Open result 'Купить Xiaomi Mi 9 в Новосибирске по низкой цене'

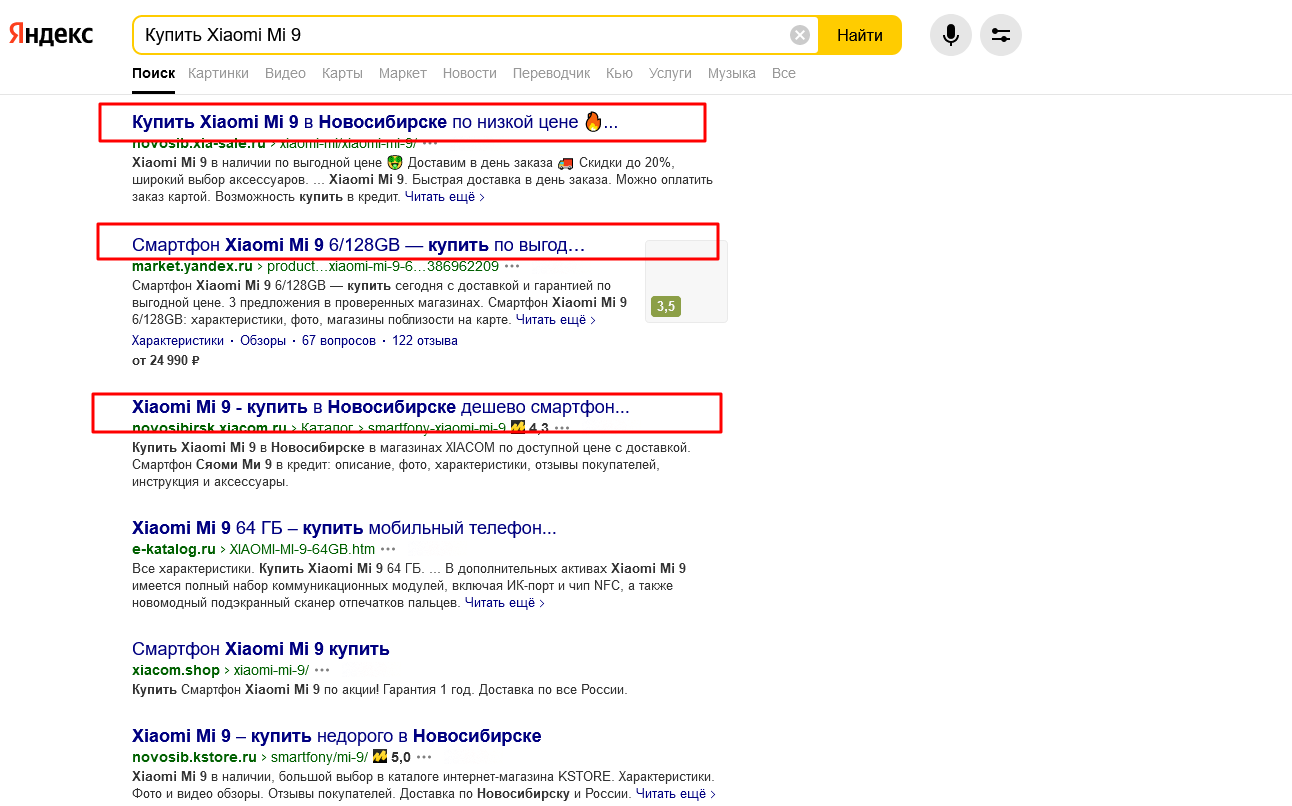[x=375, y=122]
